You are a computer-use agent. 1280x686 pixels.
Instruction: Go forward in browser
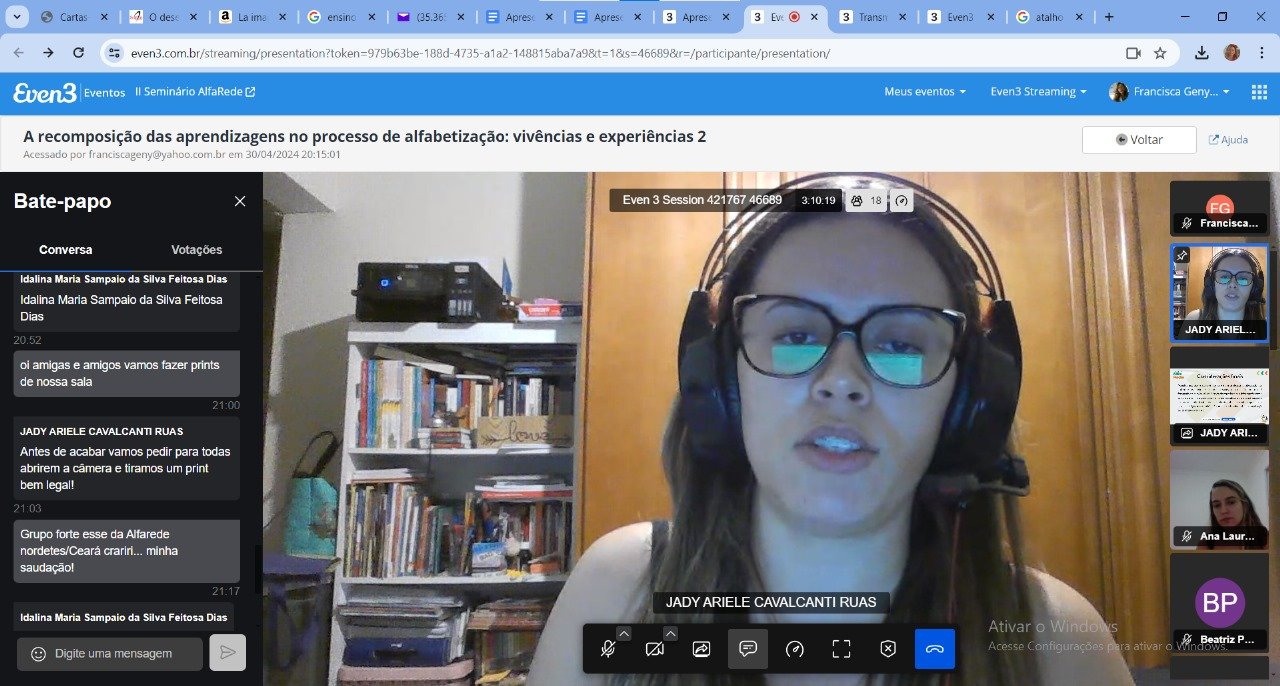pos(48,53)
